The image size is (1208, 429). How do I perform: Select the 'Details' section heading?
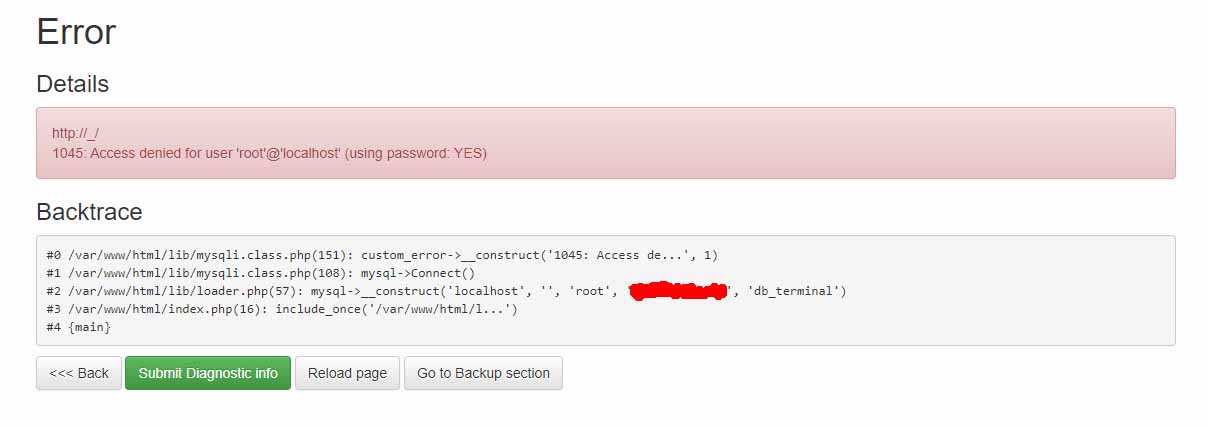point(72,84)
